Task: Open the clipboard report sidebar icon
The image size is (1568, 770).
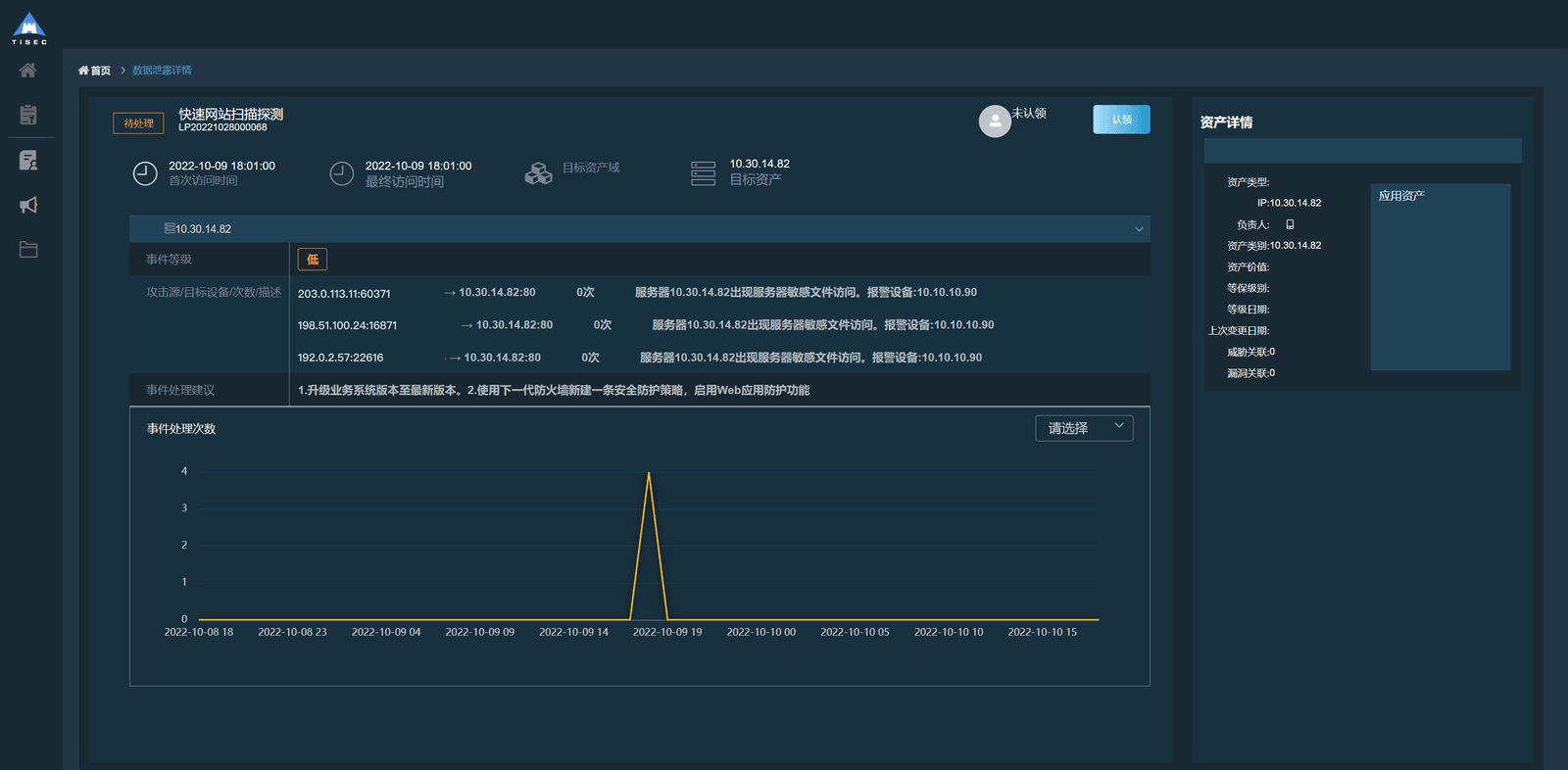Action: (x=28, y=115)
